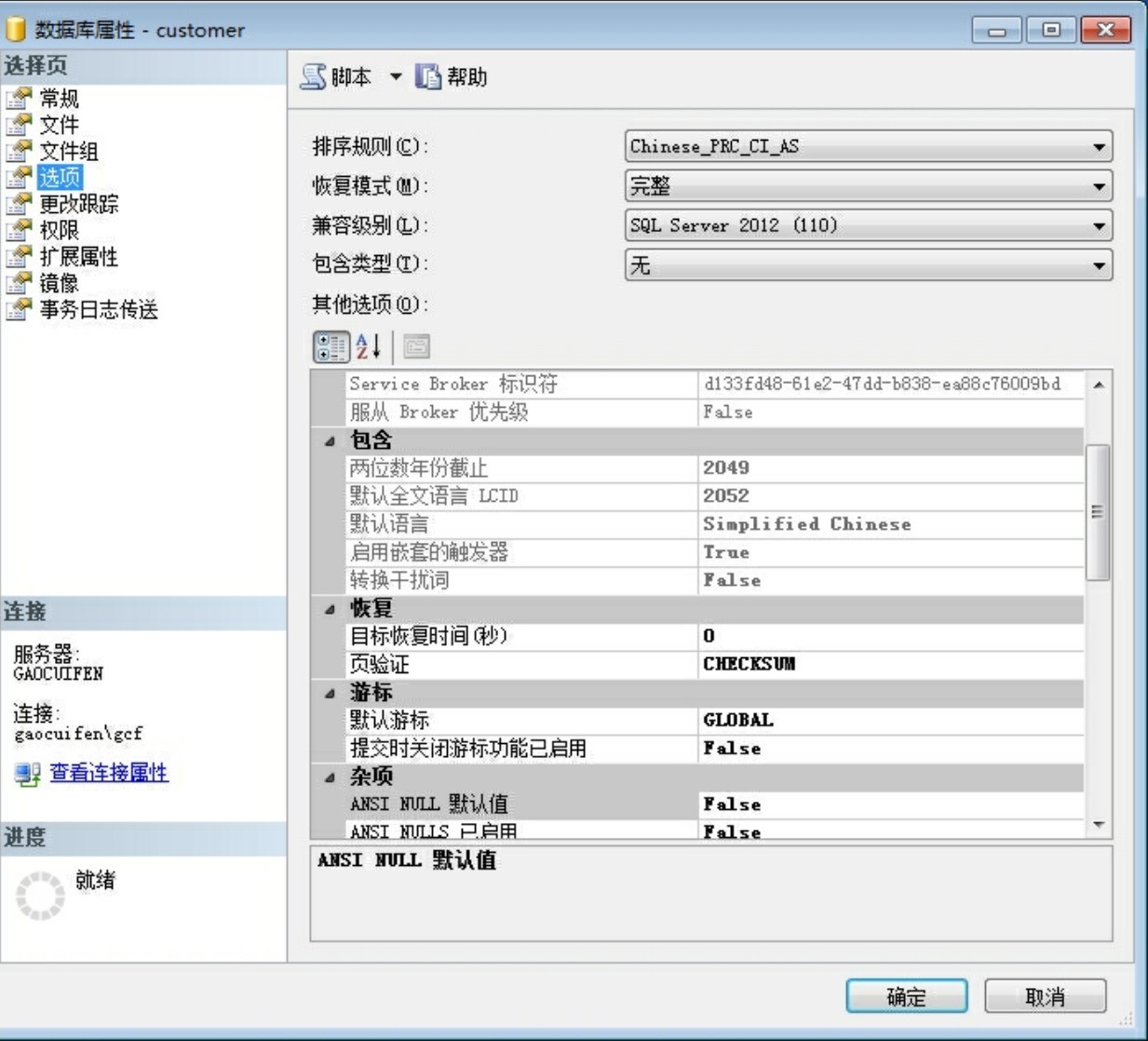Screen dimensions: 1148x1041
Task: Open the 文件组 page
Action: click(69, 150)
